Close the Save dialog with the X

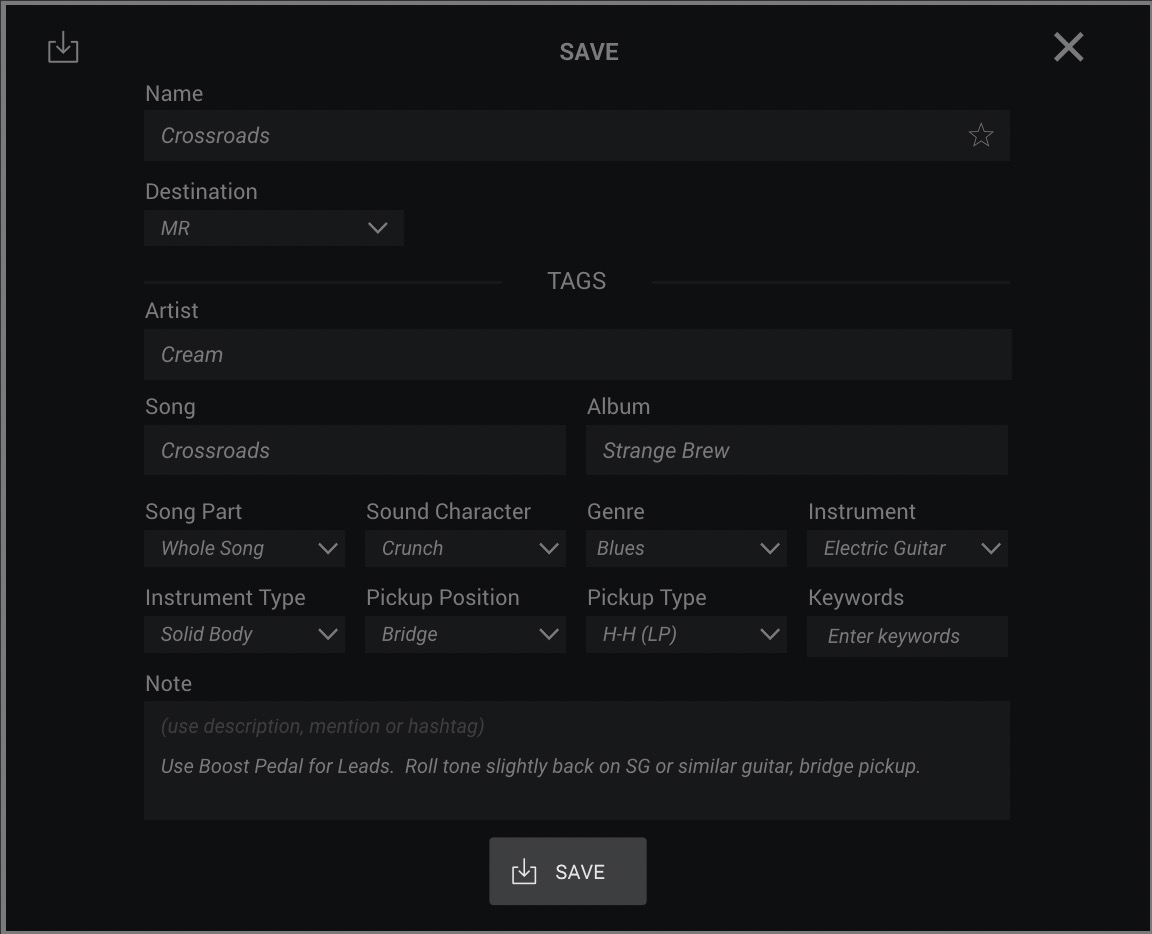click(1068, 47)
